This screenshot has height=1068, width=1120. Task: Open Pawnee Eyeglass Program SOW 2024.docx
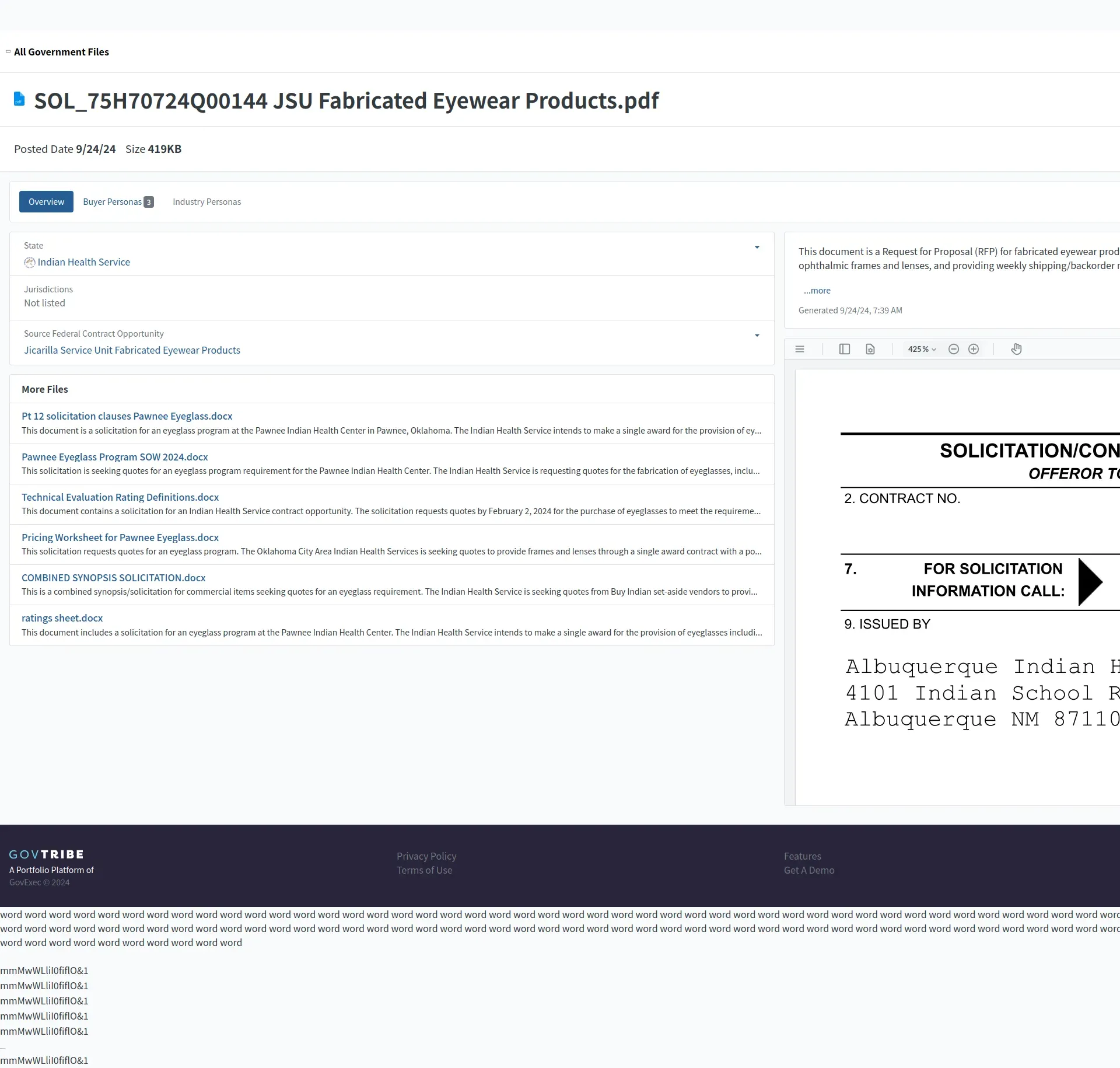pyautogui.click(x=114, y=457)
